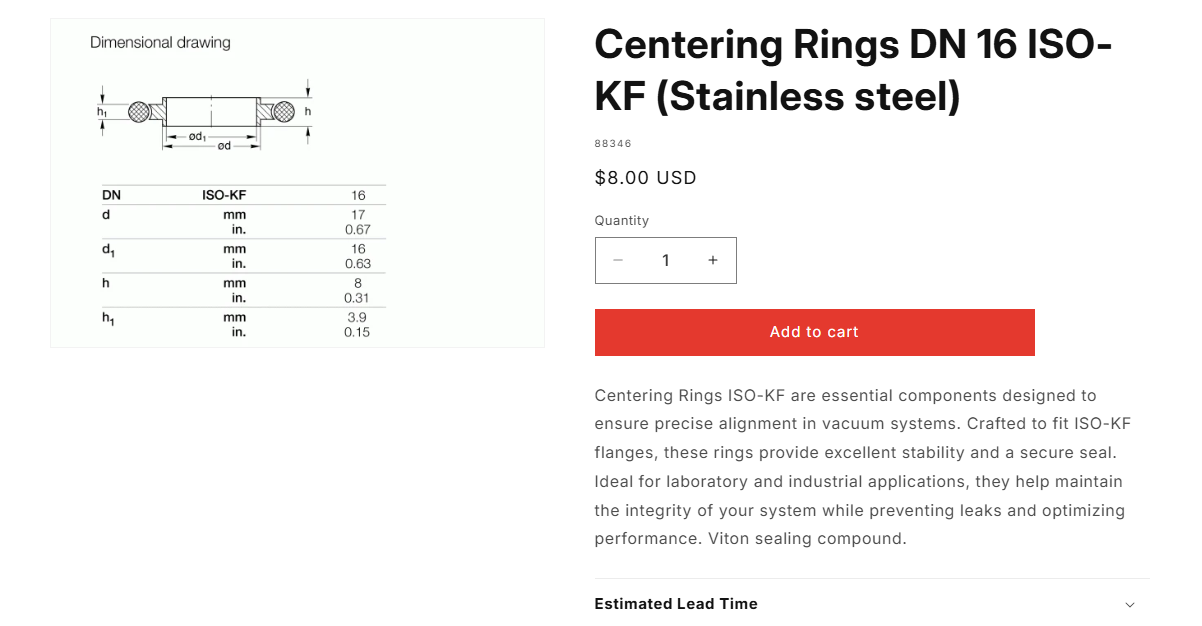Click the d row value 17 mm

pos(358,215)
